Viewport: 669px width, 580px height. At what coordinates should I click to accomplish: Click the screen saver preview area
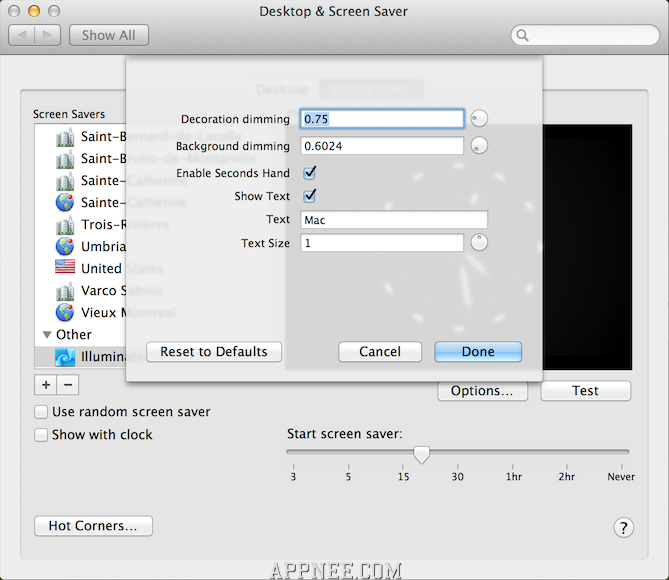(587, 247)
